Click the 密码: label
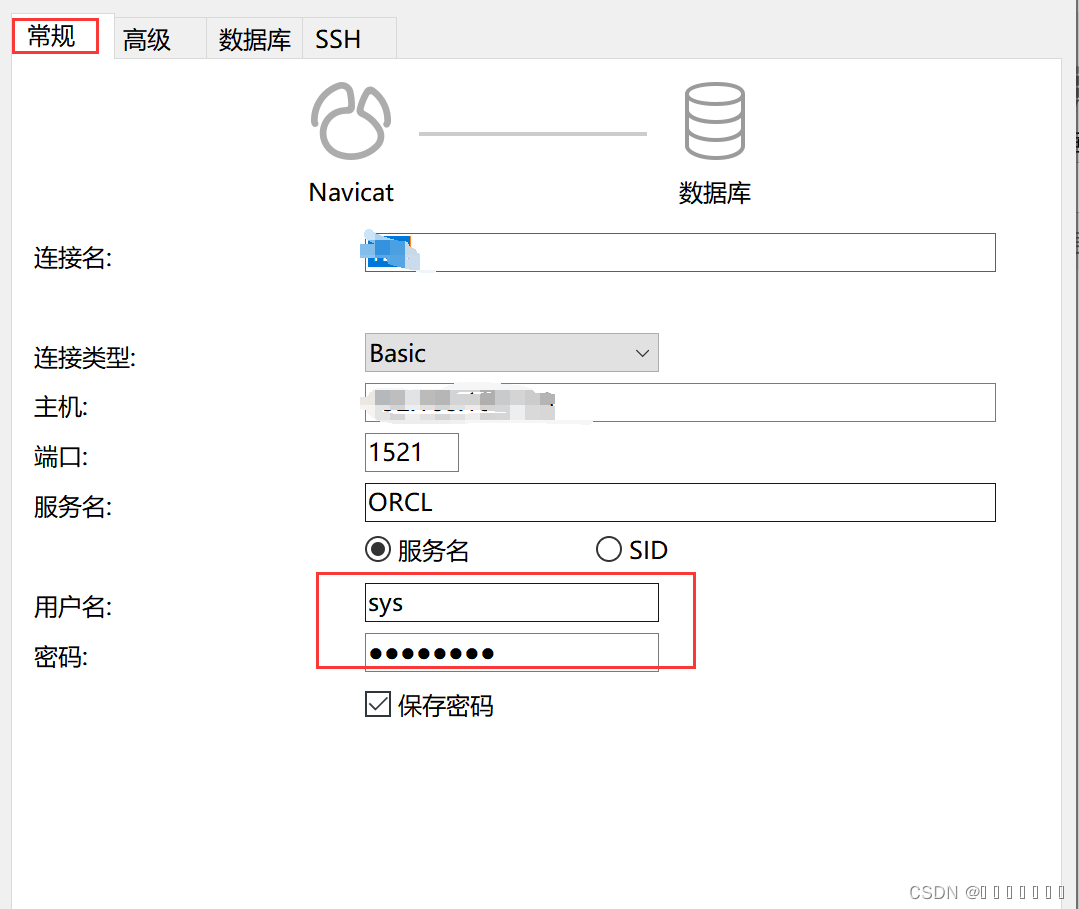1079x909 pixels. [x=61, y=657]
